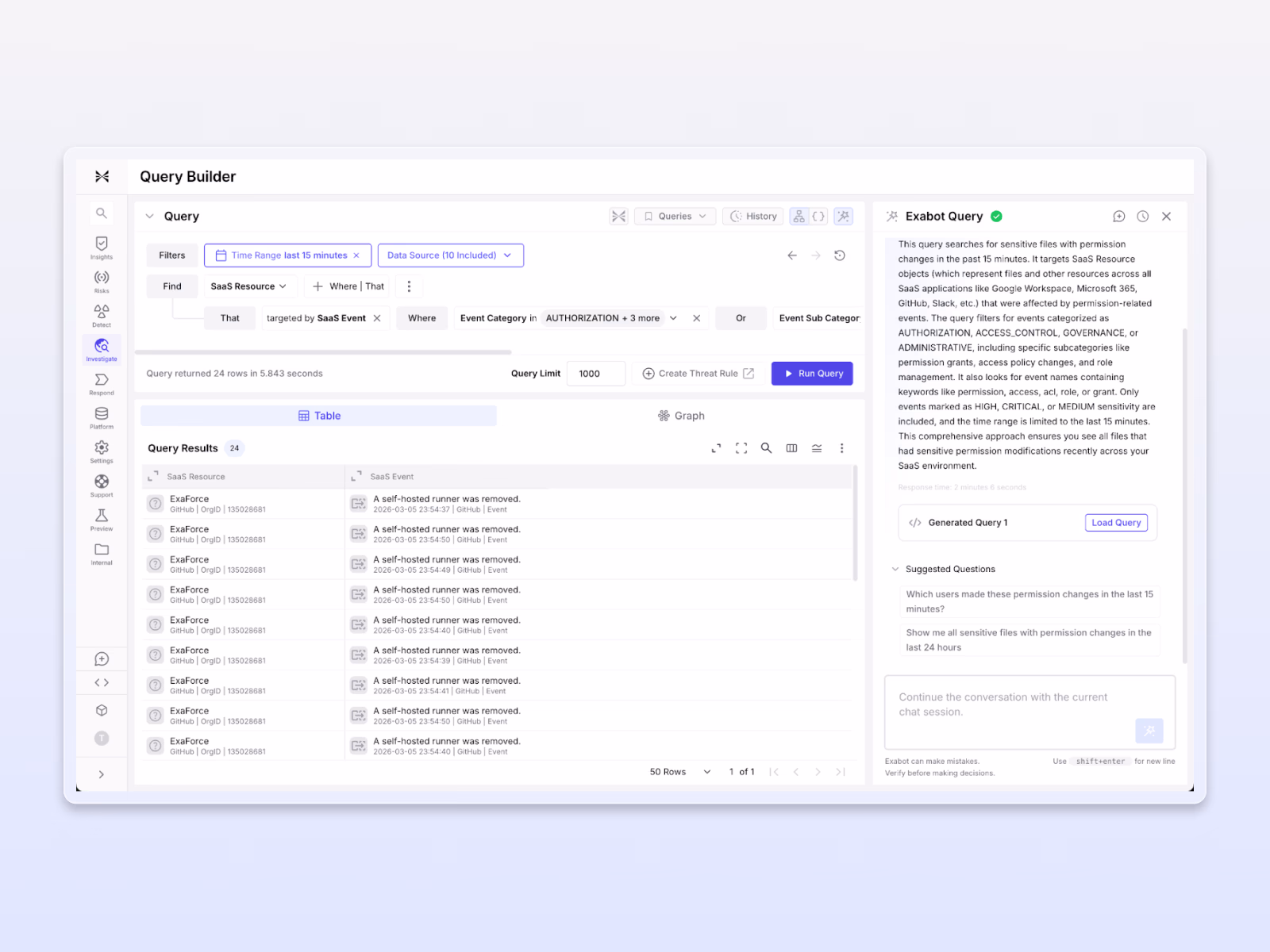Navigate to the Detect section
The height and width of the screenshot is (952, 1270).
(101, 314)
